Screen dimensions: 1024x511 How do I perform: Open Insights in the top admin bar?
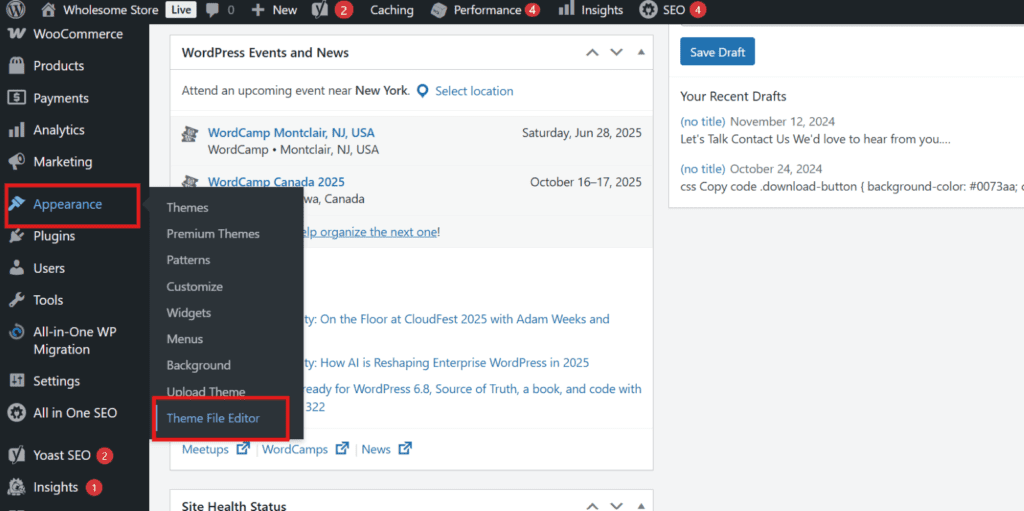tap(591, 10)
